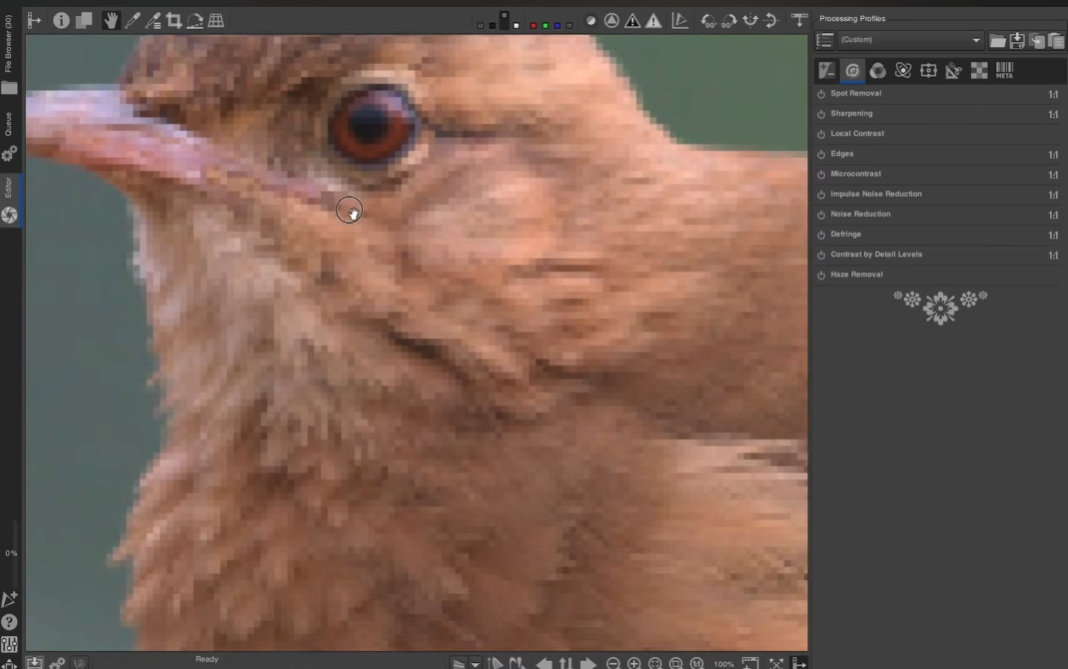Open the (Custom) processing profile dropdown
Viewport: 1068px width, 669px height.
tap(911, 40)
